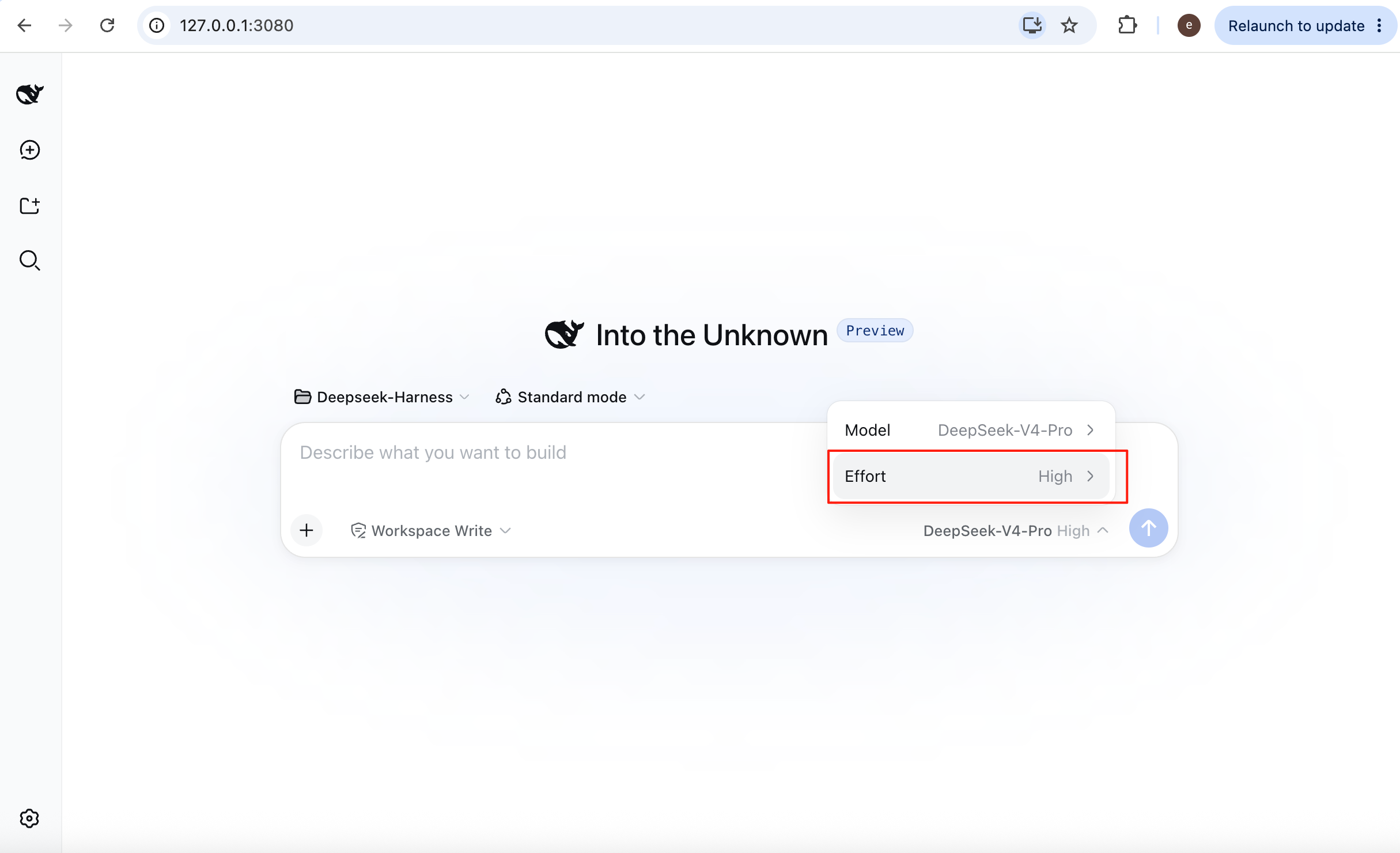Click the address bar URL 127.0.0.1:3080
Screen dimensions: 1400x853
tap(236, 25)
